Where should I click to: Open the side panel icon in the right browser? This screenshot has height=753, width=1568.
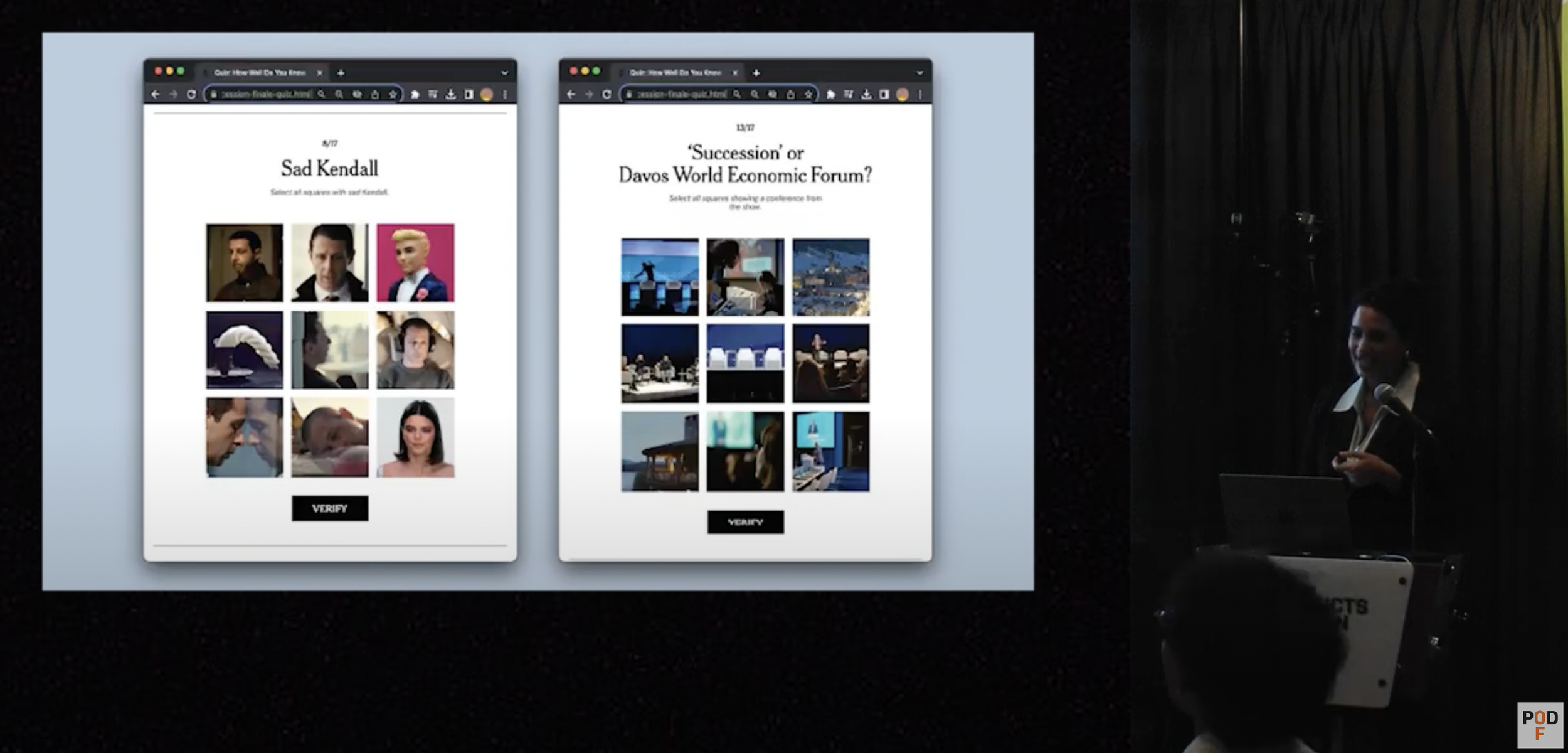(884, 94)
